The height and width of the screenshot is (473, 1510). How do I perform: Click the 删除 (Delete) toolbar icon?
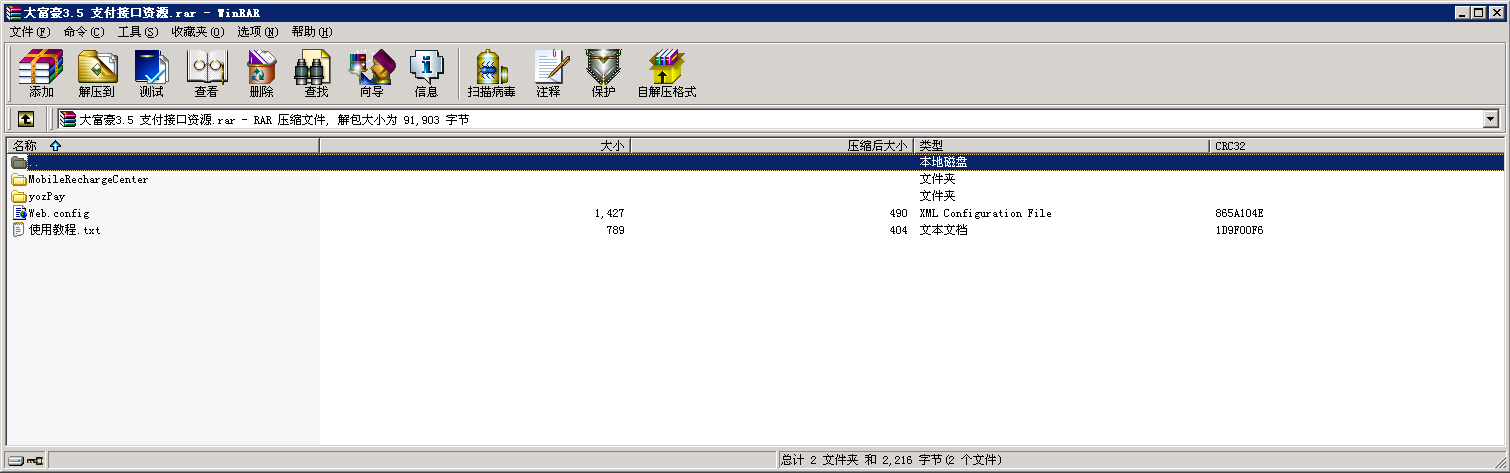click(x=261, y=73)
